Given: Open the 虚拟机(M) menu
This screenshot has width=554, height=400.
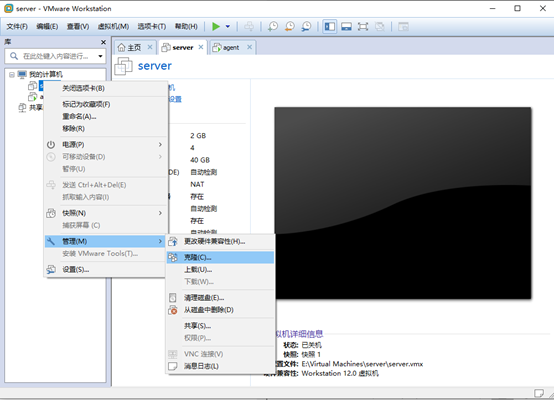Looking at the screenshot, I should point(113,27).
